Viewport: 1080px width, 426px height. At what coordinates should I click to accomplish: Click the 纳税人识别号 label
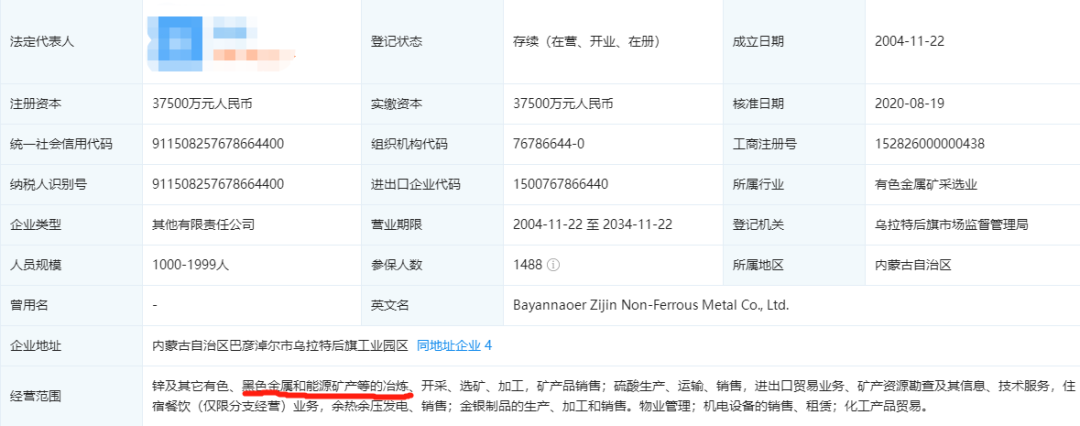pyautogui.click(x=48, y=184)
